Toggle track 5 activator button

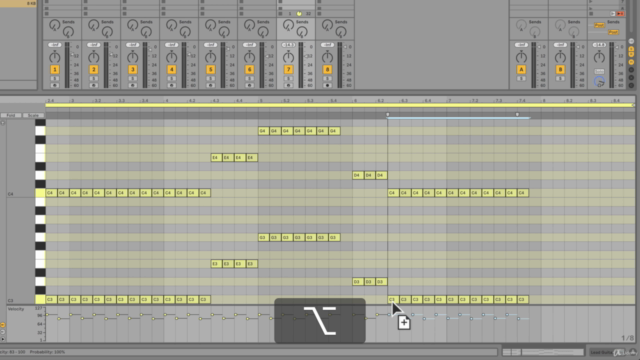coord(211,69)
